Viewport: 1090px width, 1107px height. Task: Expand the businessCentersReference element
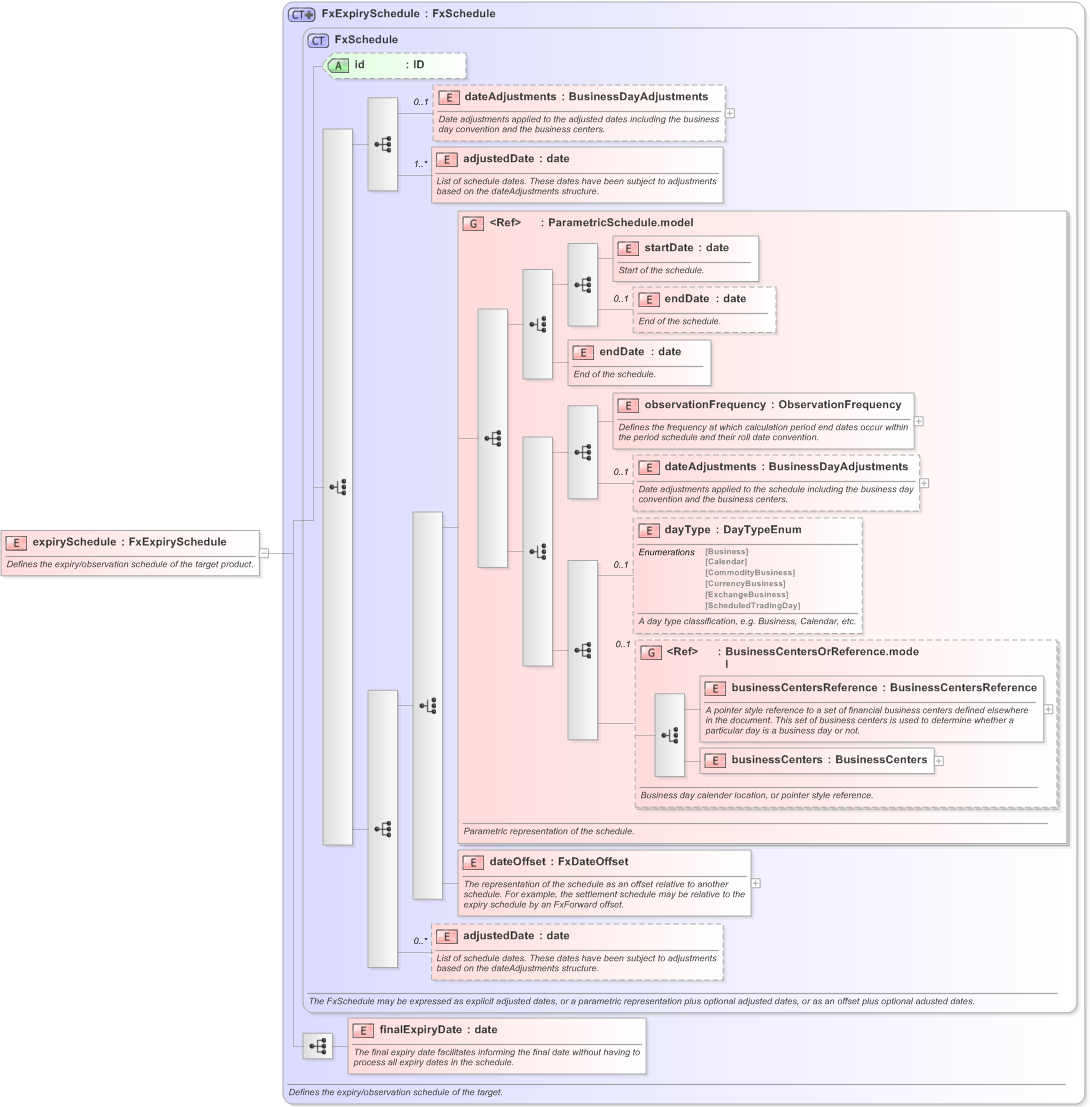coord(1048,709)
